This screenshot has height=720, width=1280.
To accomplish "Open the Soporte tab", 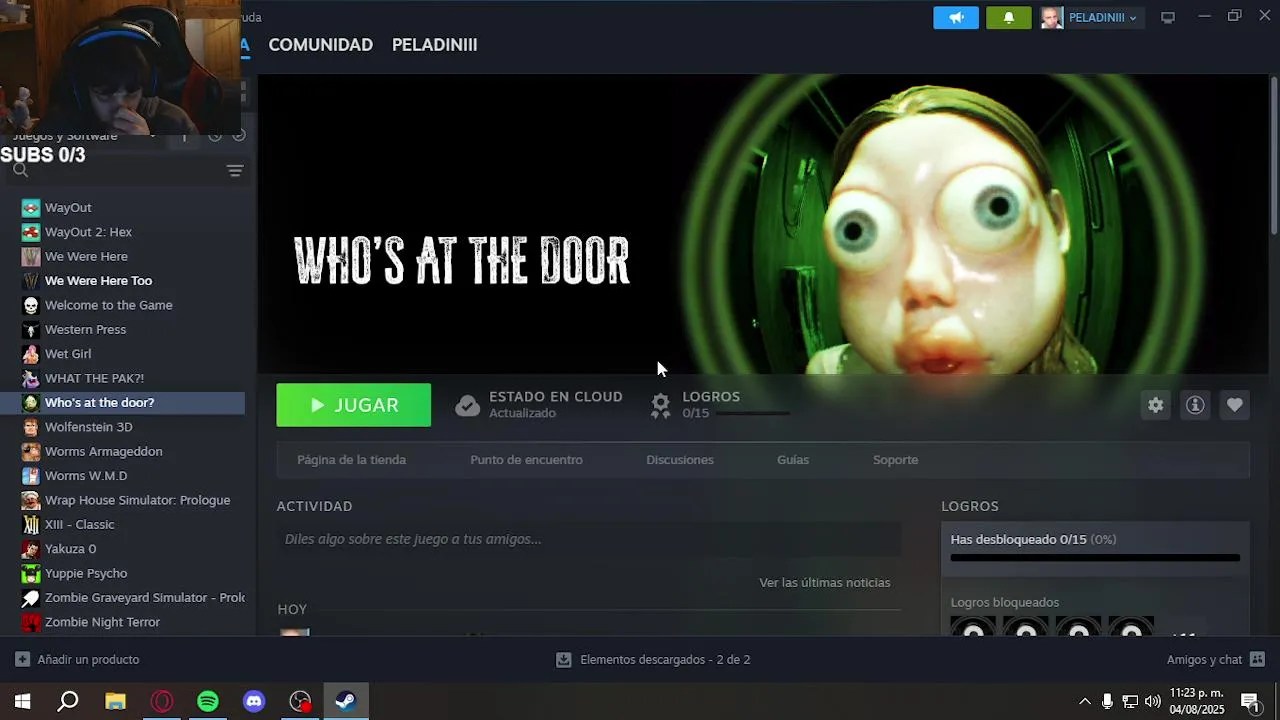I will coord(895,460).
